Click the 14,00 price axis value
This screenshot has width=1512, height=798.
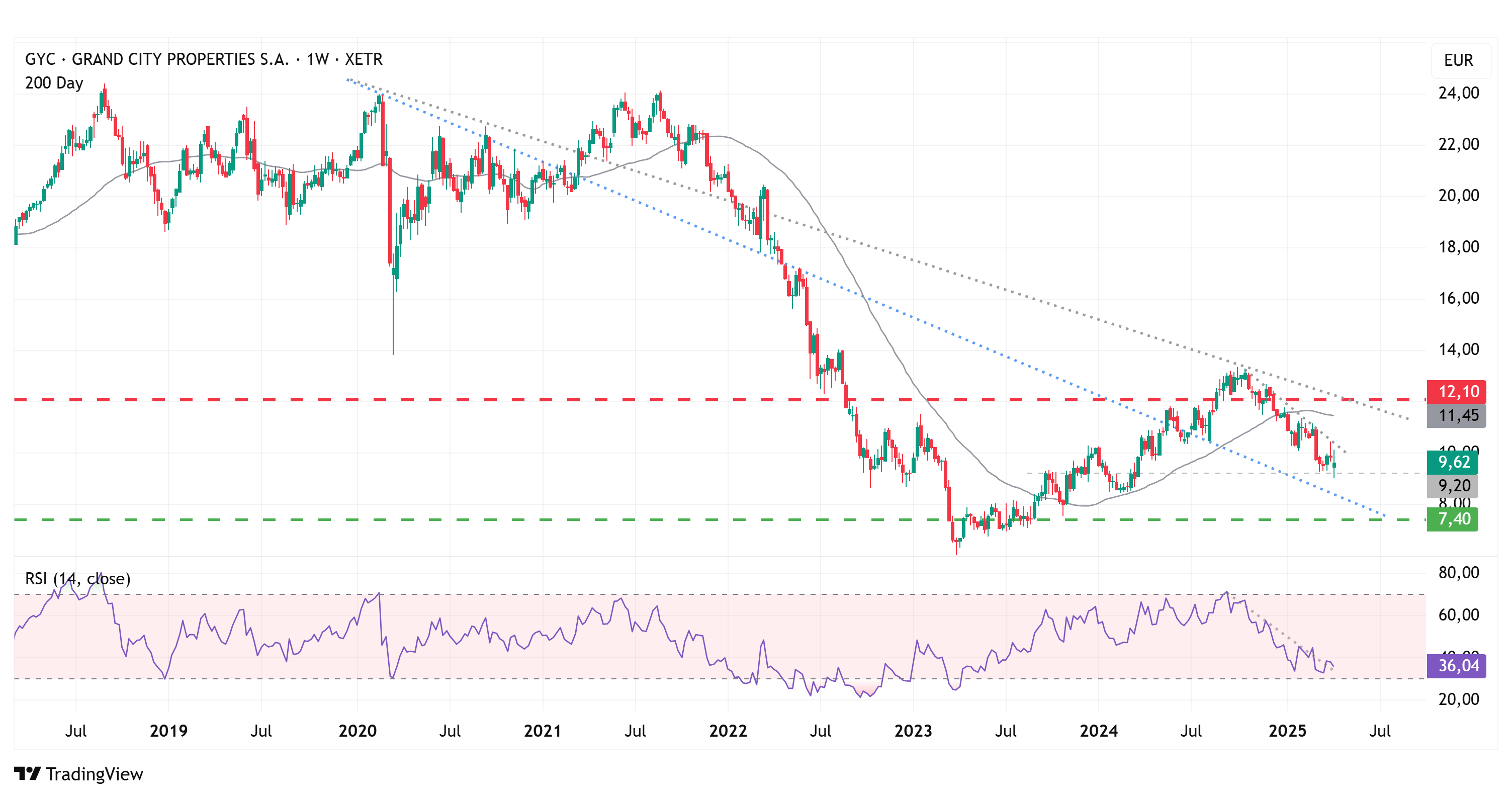(x=1458, y=349)
